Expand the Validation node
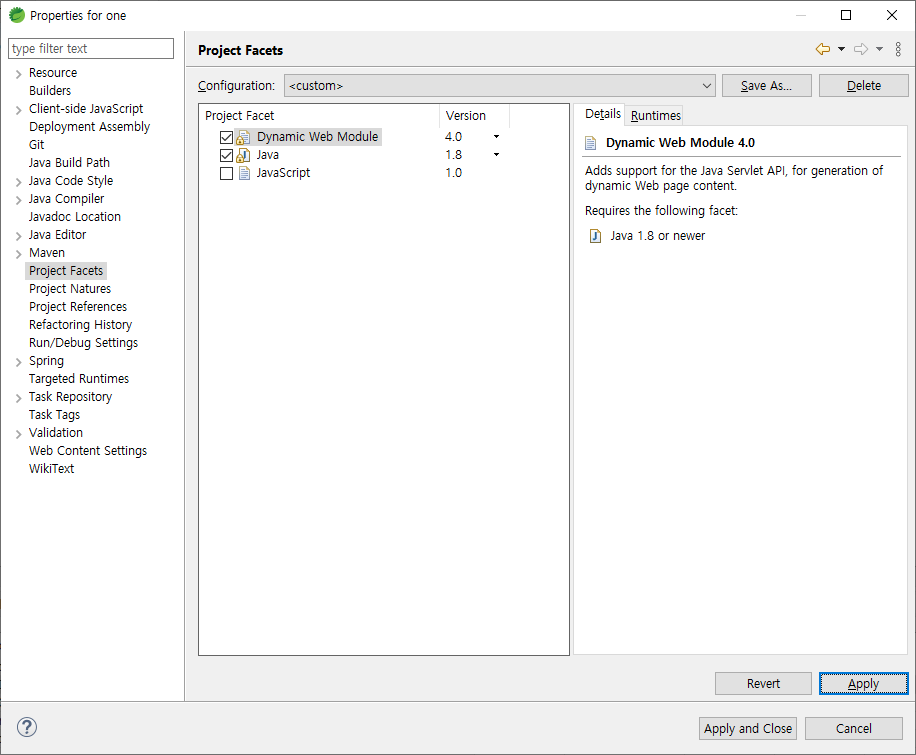This screenshot has height=755, width=916. 18,434
